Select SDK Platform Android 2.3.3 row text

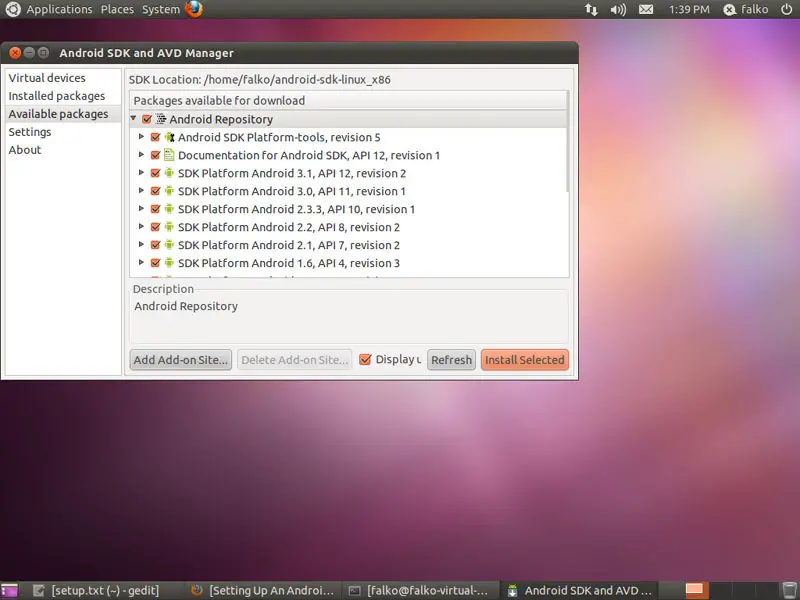(x=296, y=209)
